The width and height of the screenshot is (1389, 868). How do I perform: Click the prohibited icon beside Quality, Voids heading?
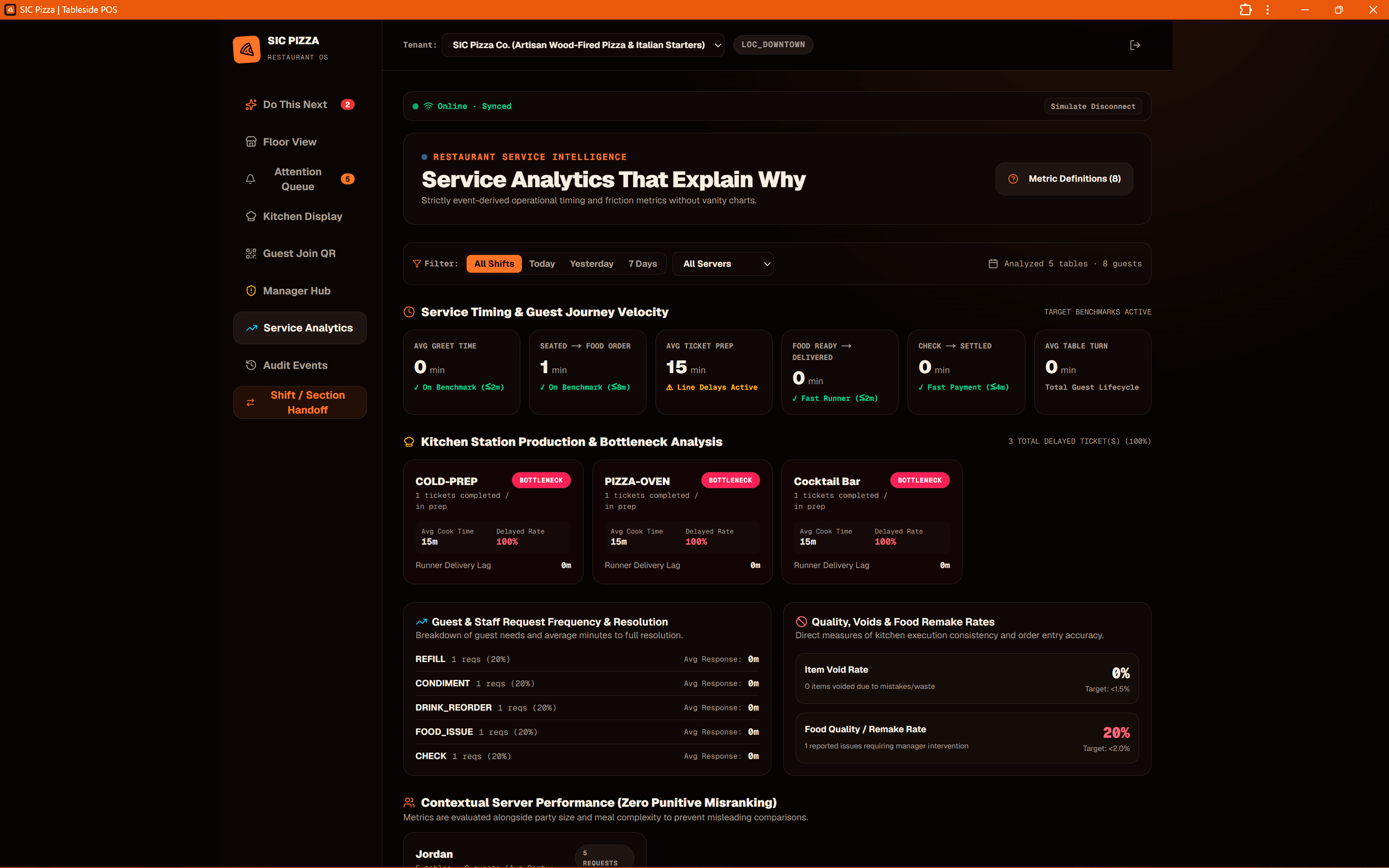pyautogui.click(x=802, y=622)
